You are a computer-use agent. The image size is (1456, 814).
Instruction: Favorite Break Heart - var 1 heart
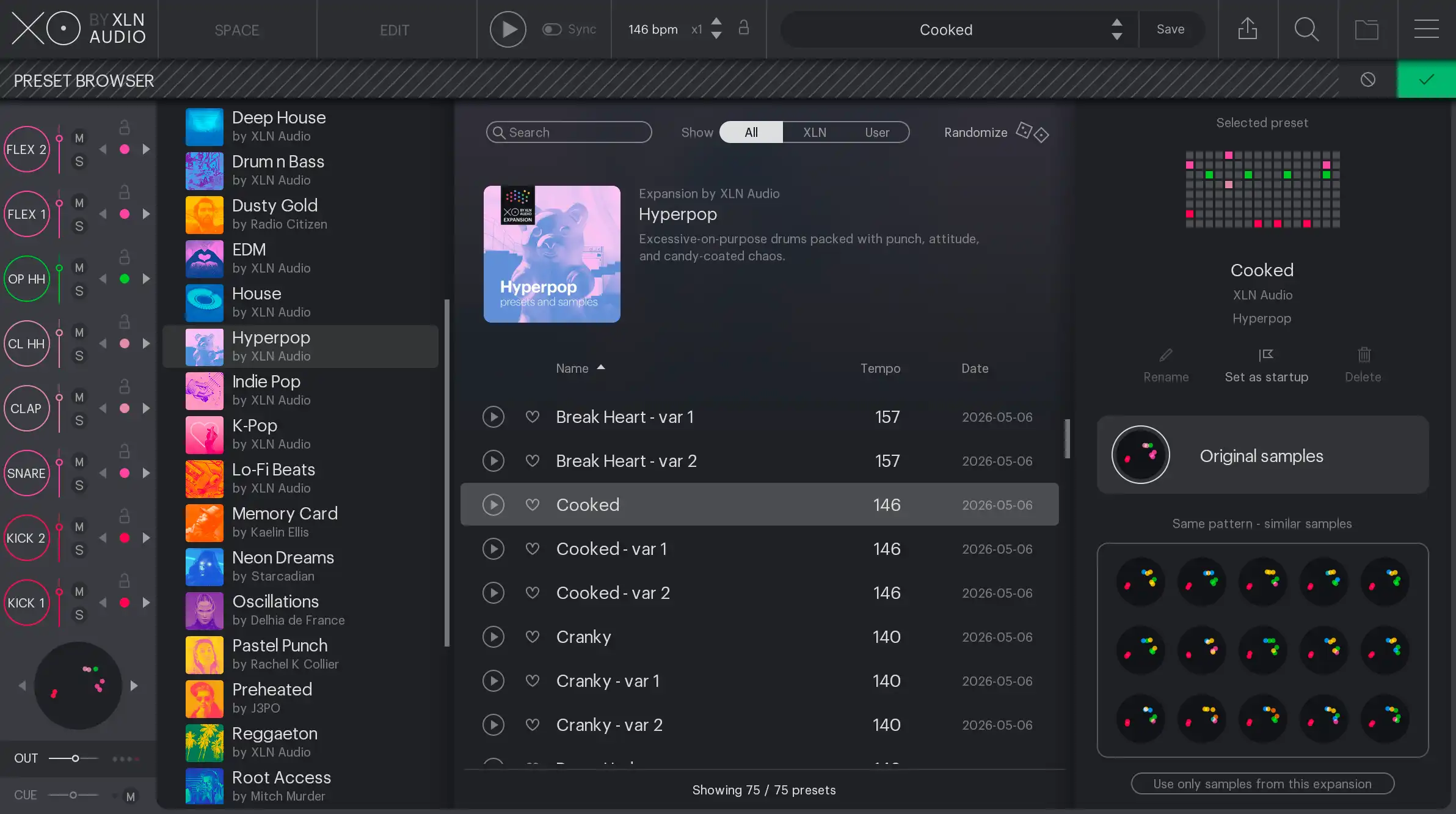[533, 417]
